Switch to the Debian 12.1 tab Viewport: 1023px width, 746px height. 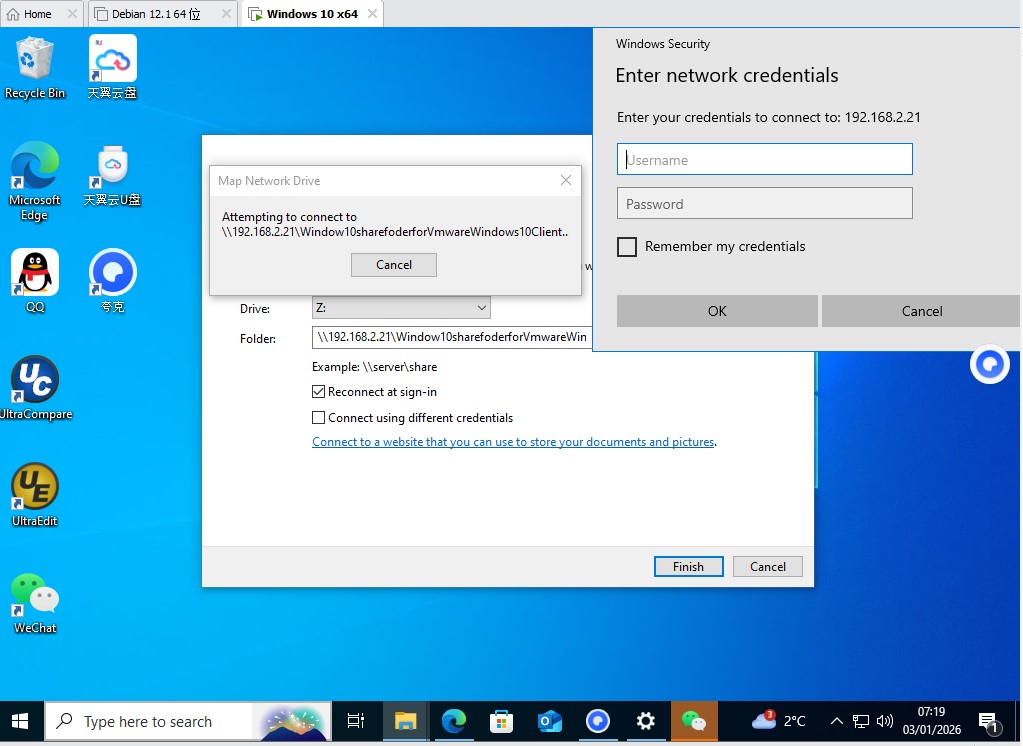158,14
